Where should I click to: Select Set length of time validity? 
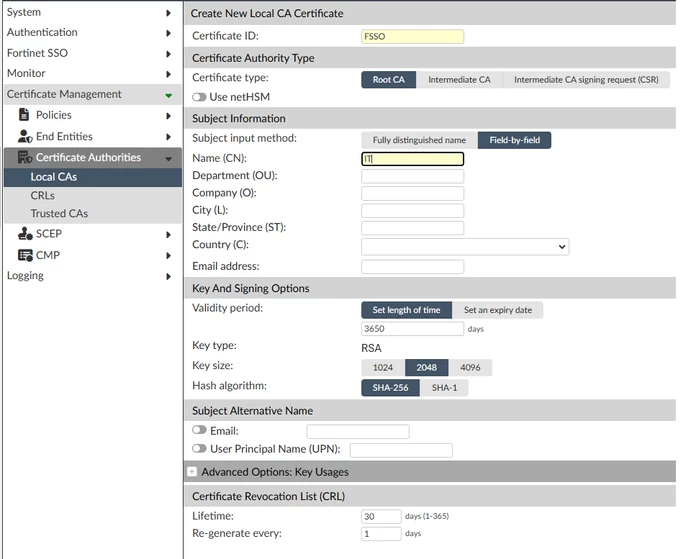tap(406, 310)
